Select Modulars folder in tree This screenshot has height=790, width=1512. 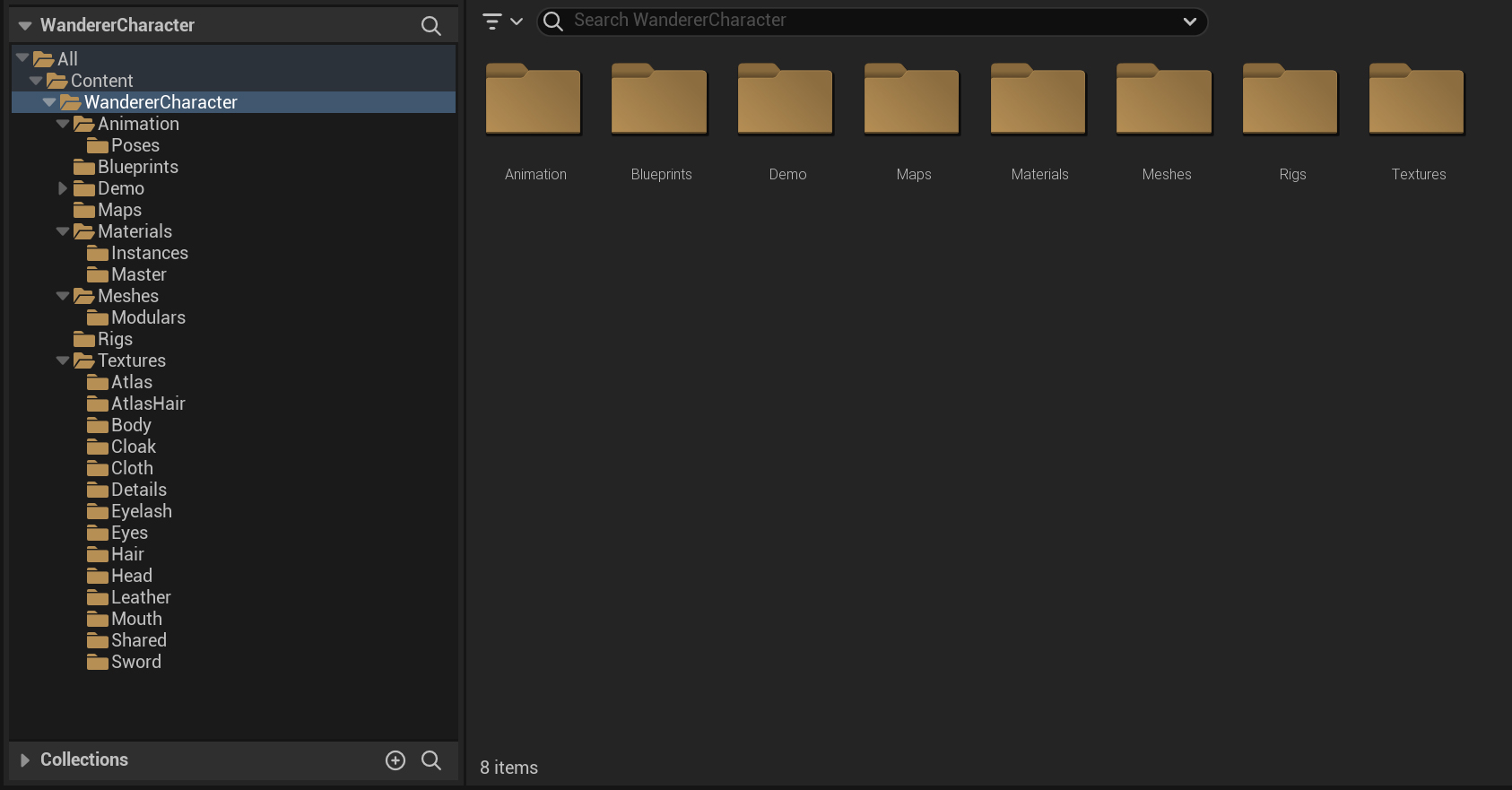click(x=136, y=317)
